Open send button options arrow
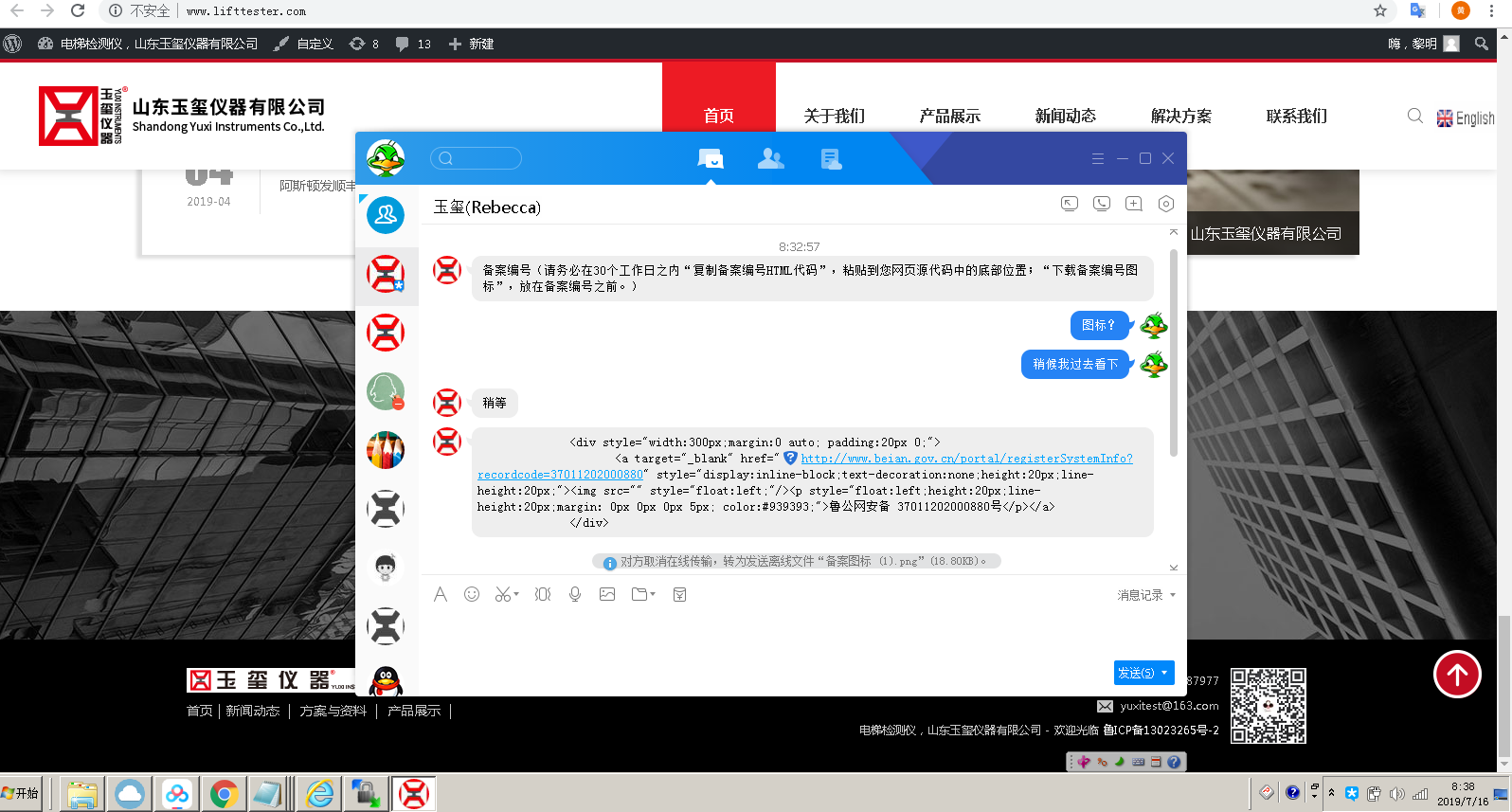This screenshot has height=812, width=1512. [1165, 673]
